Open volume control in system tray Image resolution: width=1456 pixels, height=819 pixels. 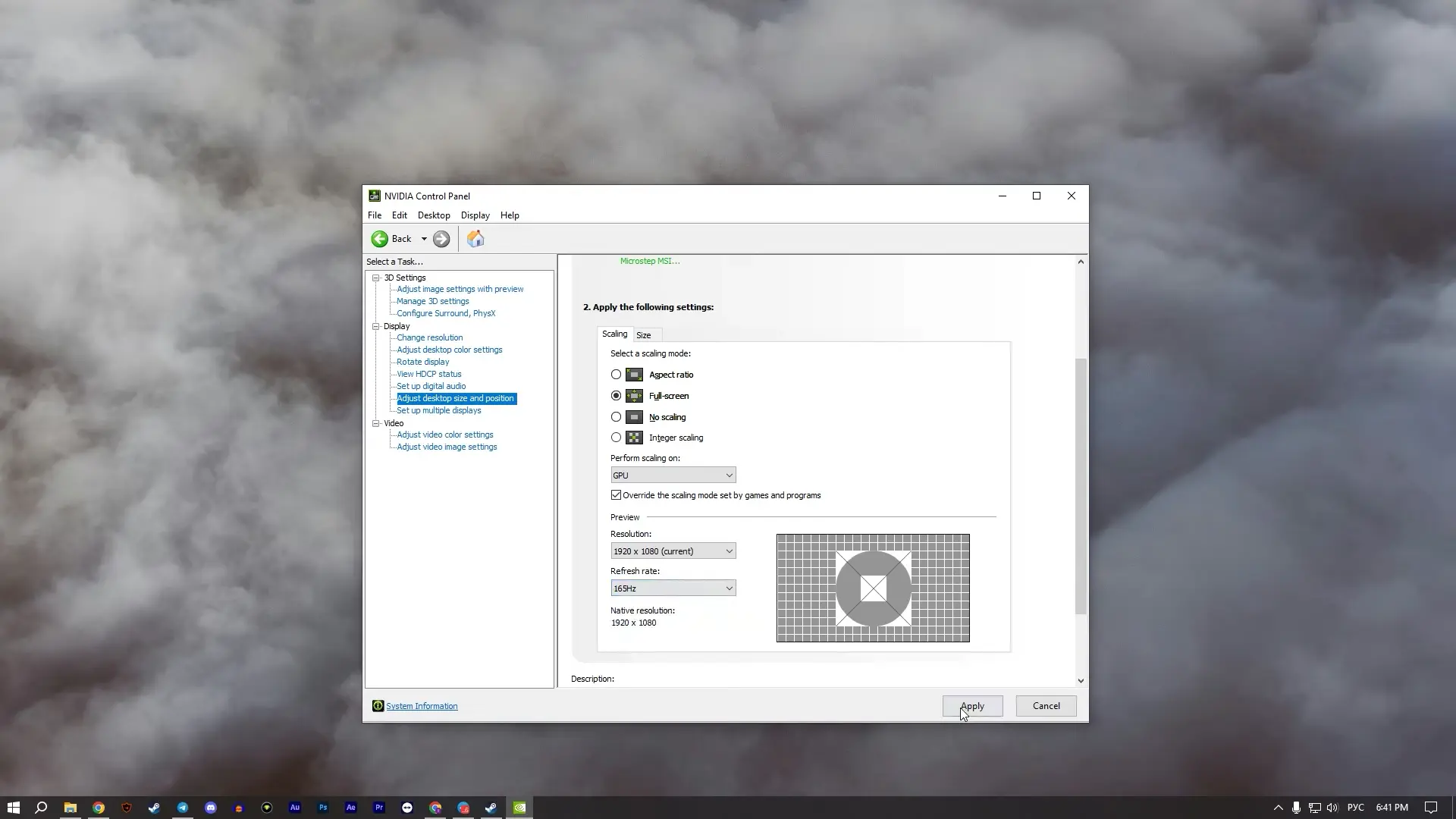1332,808
